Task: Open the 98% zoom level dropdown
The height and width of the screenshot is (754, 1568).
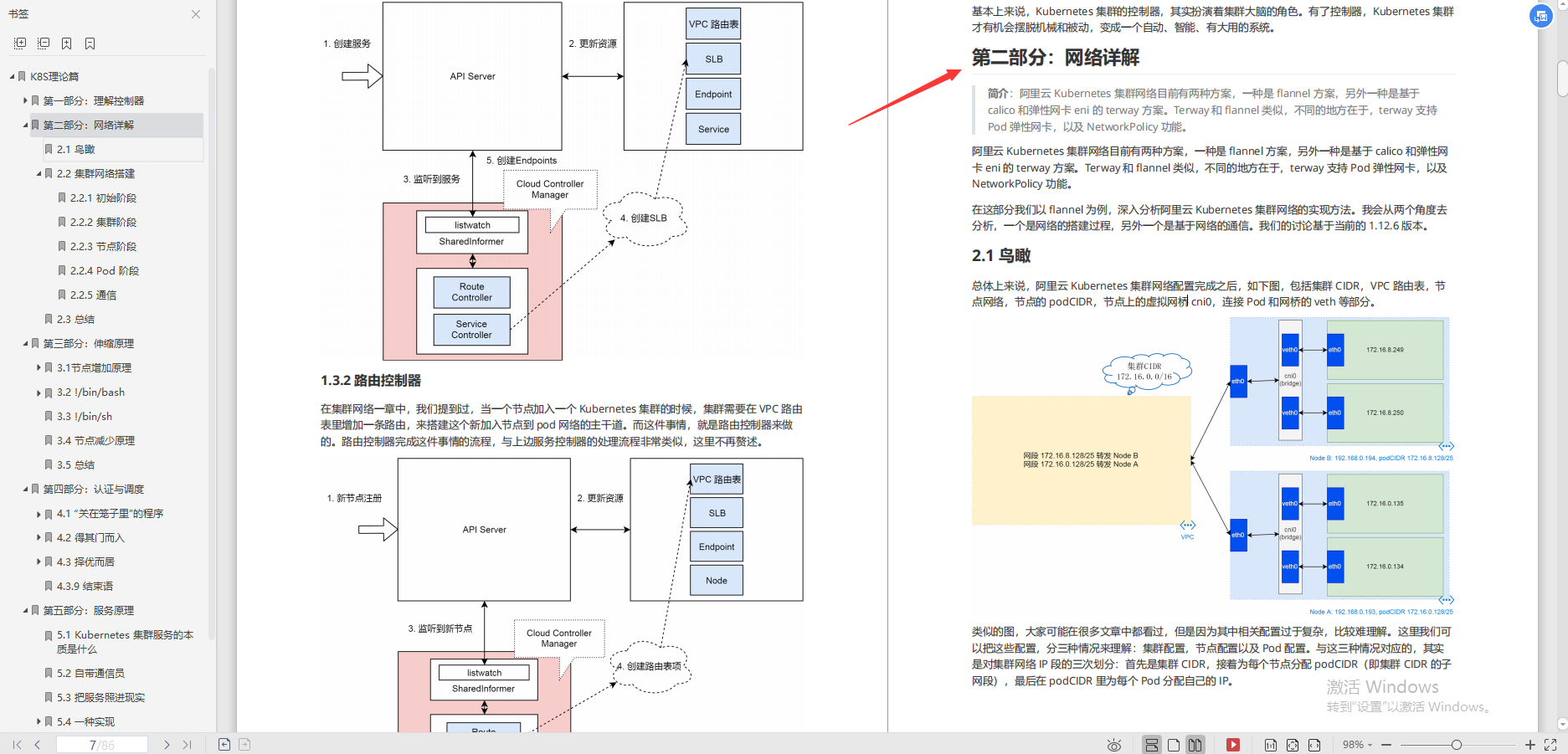Action: 1357,745
